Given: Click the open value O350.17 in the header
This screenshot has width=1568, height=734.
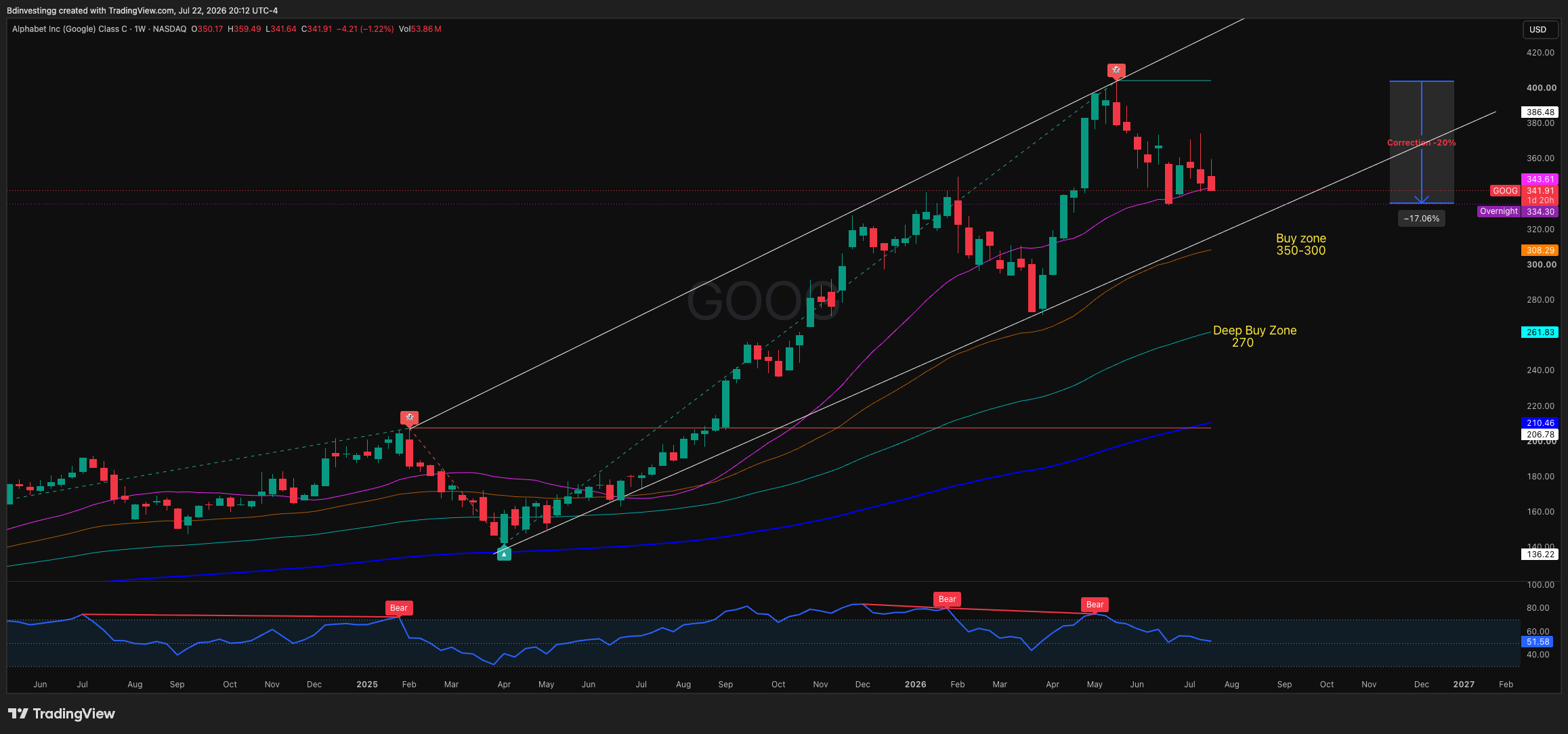Looking at the screenshot, I should (207, 29).
